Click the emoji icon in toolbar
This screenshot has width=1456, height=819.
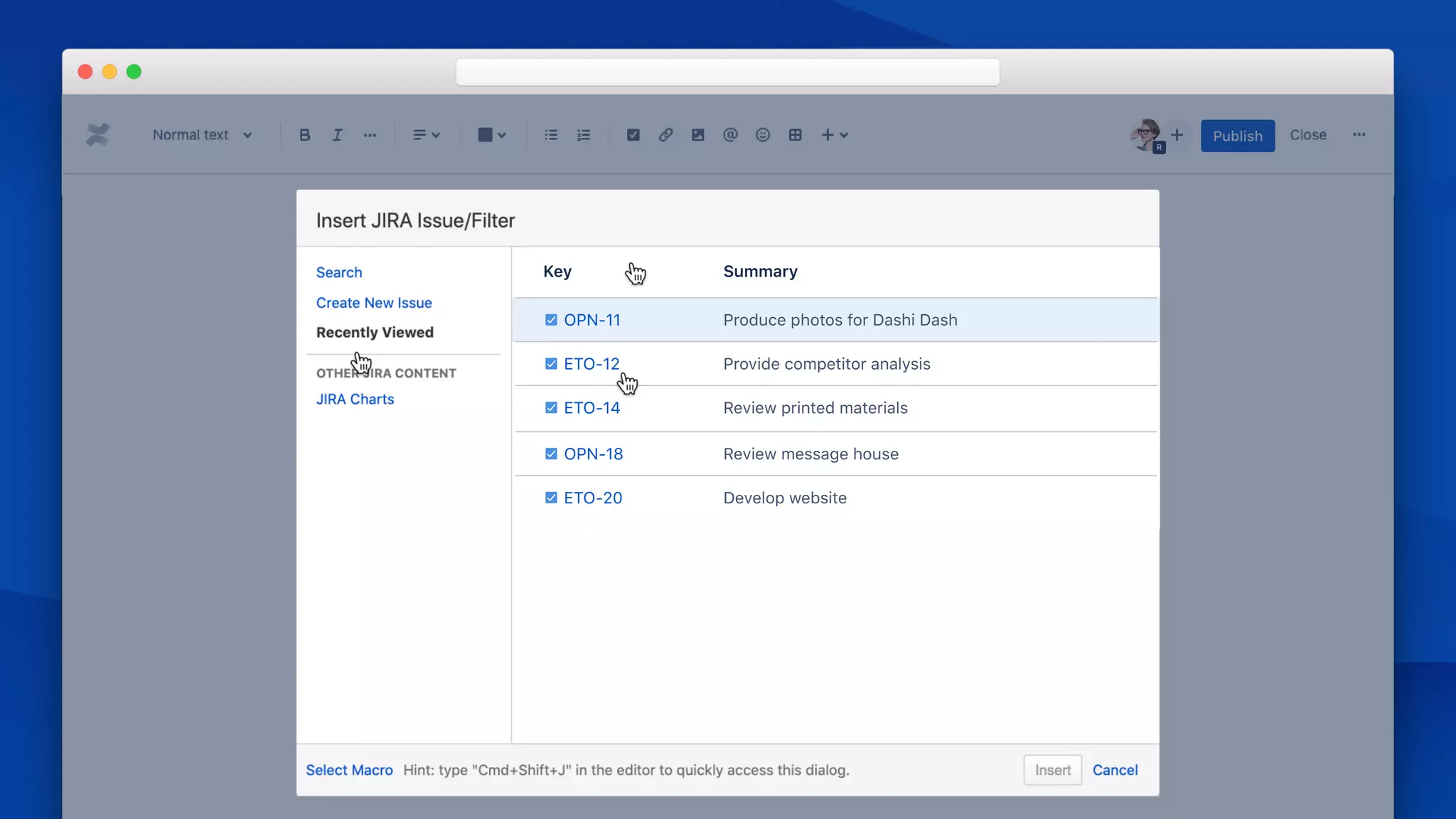763,135
